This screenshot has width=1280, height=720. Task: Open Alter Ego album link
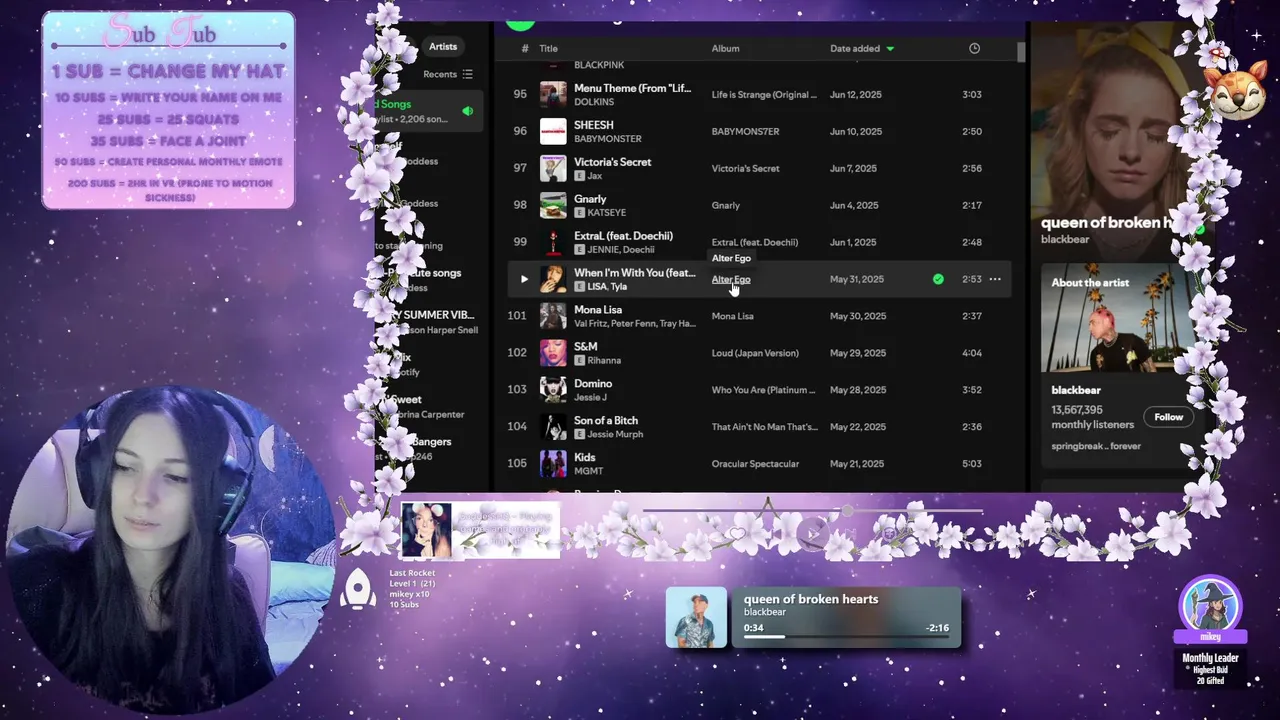[730, 279]
